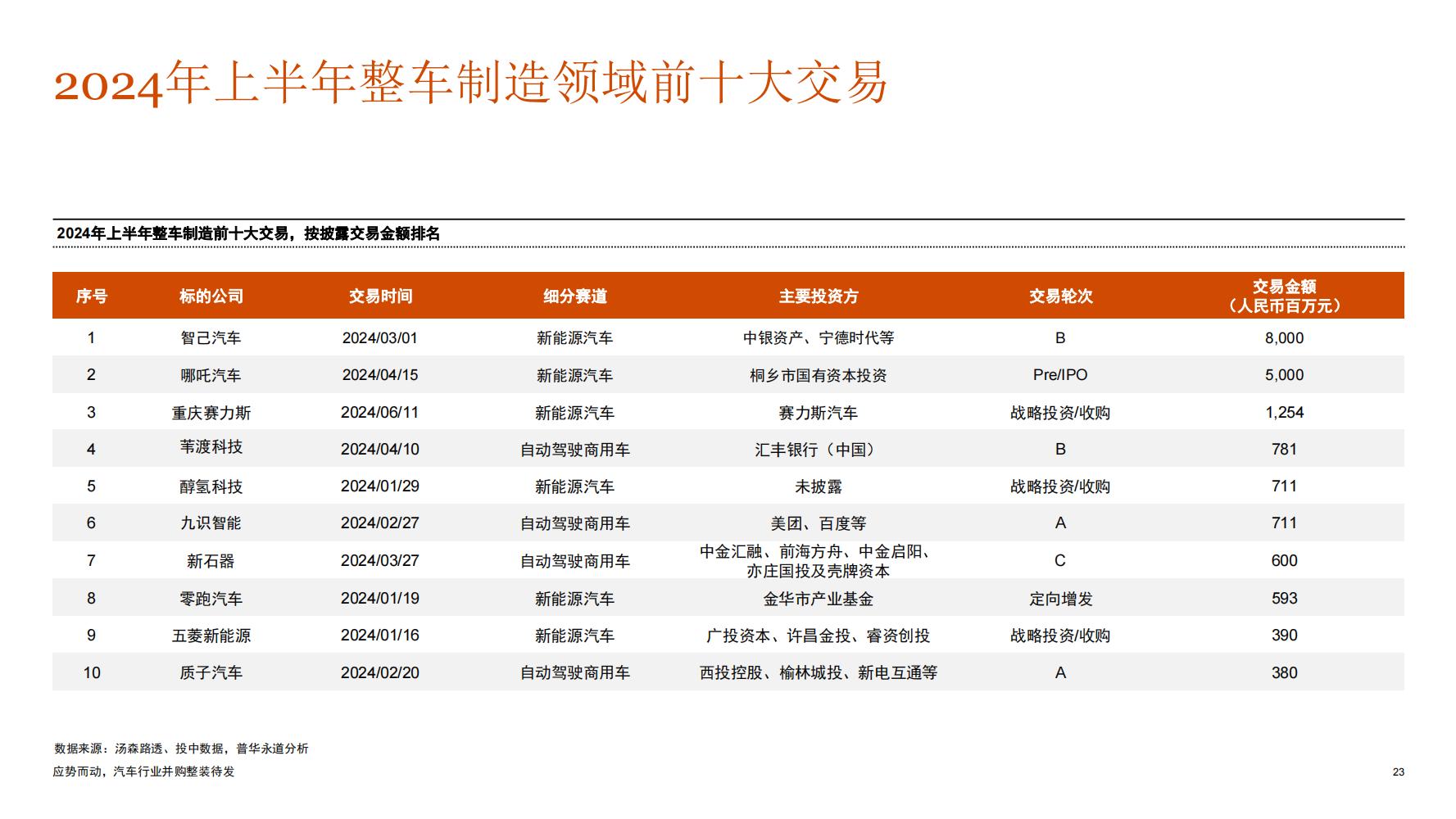This screenshot has width=1456, height=819.
Task: Click date 2024/04/15
Action: (380, 375)
